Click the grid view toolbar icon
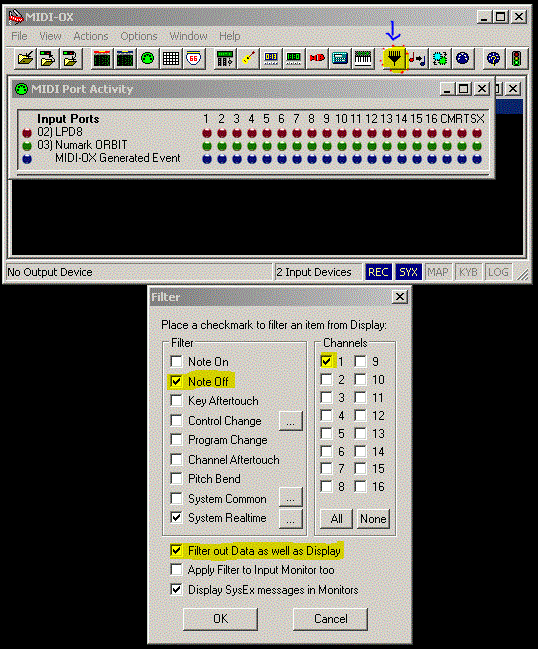Image resolution: width=538 pixels, height=649 pixels. point(171,58)
